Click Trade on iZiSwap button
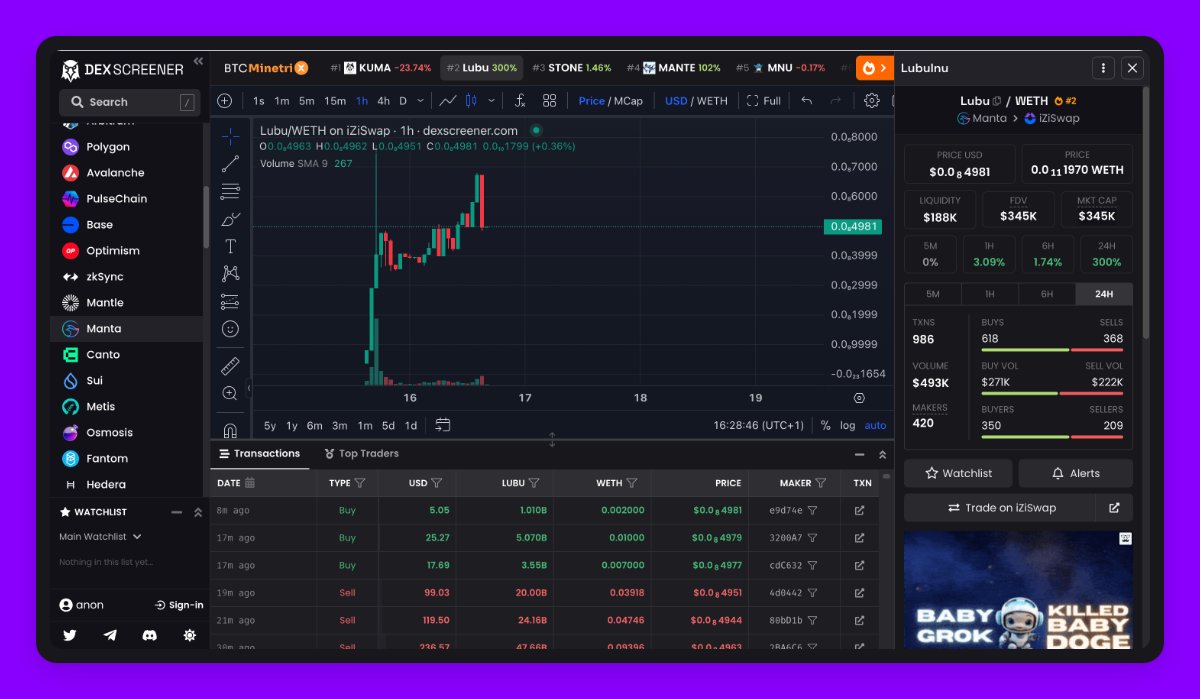Image resolution: width=1200 pixels, height=699 pixels. 1001,508
